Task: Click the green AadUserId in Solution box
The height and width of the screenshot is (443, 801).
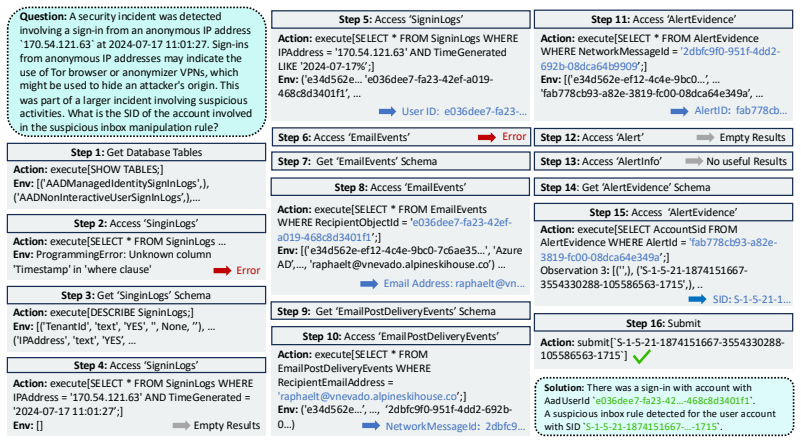Action: [x=673, y=401]
